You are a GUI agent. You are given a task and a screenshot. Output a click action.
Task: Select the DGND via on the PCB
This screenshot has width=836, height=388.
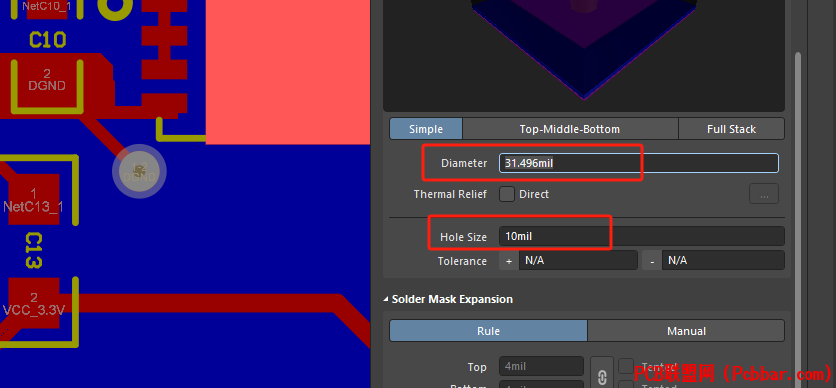139,172
